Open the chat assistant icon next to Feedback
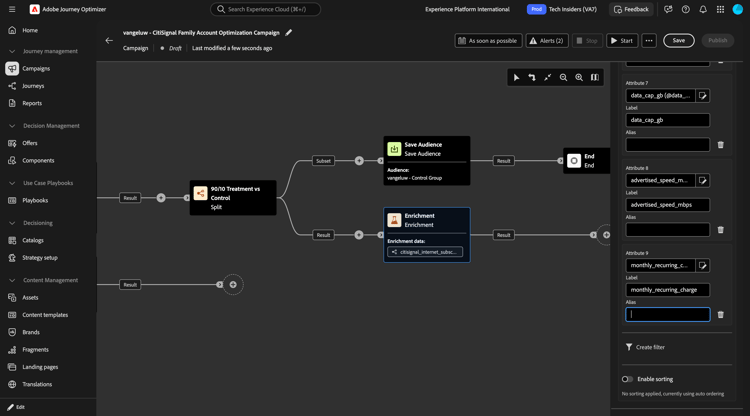The image size is (750, 416). click(x=668, y=9)
